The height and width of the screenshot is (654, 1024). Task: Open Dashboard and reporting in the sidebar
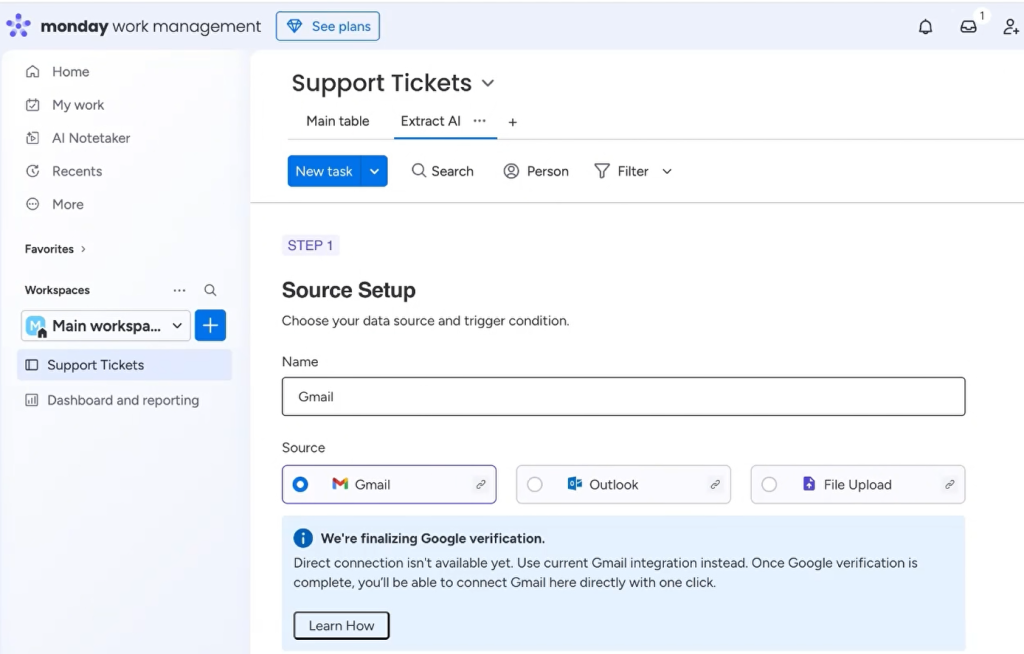[x=123, y=400]
